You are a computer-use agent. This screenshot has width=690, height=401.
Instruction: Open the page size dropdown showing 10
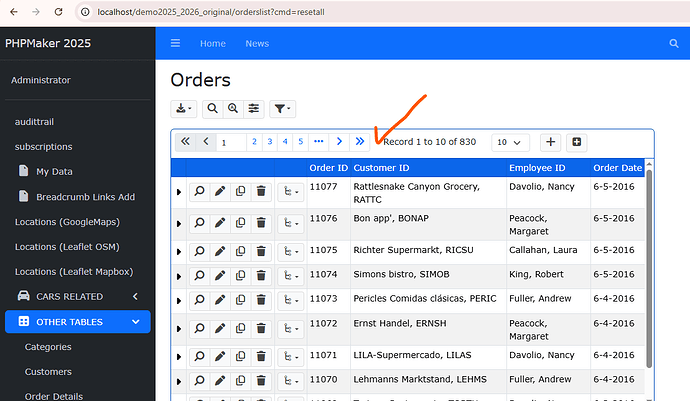tap(509, 143)
